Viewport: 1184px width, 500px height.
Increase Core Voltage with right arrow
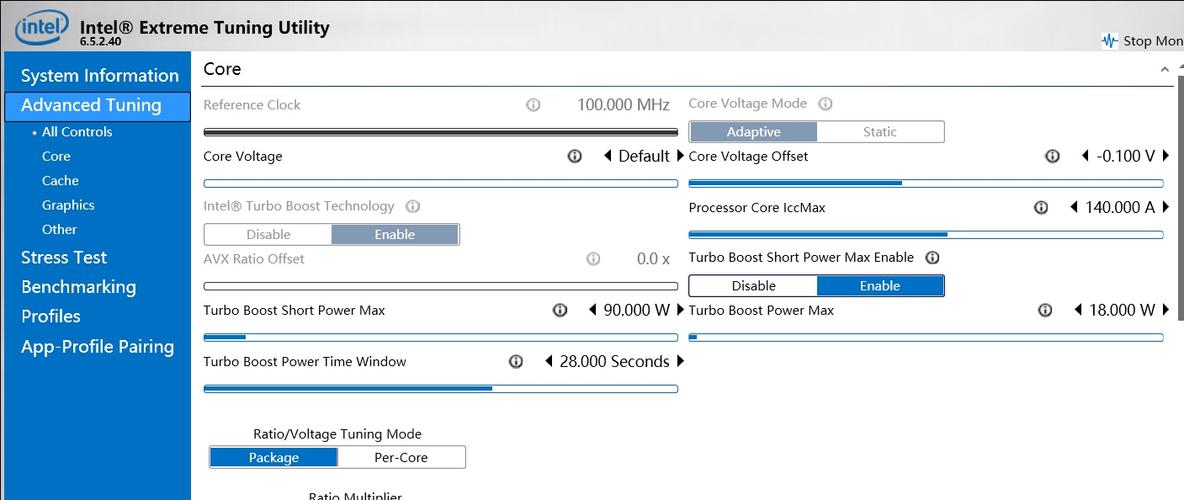click(680, 156)
